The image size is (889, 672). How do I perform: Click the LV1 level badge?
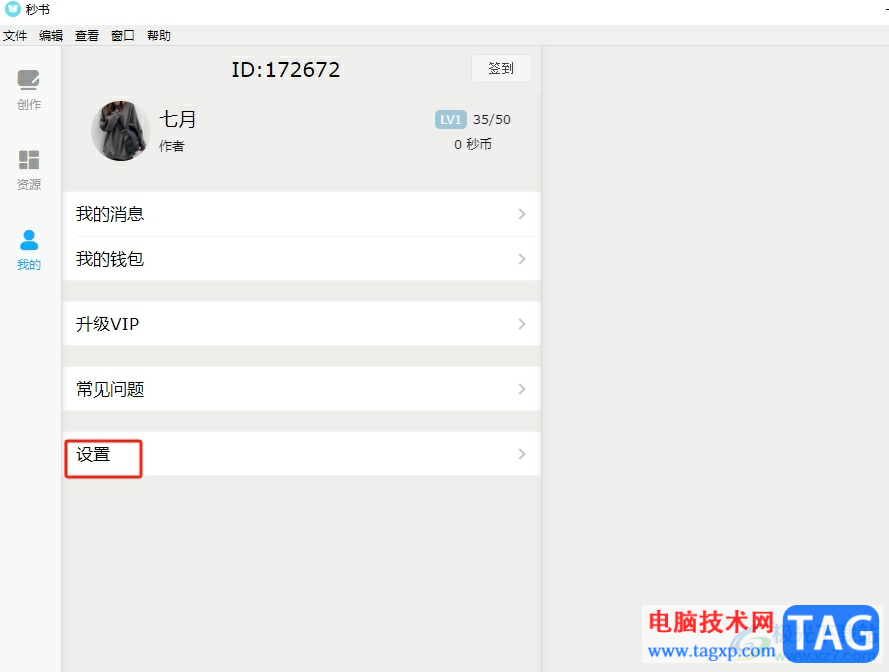pyautogui.click(x=451, y=120)
